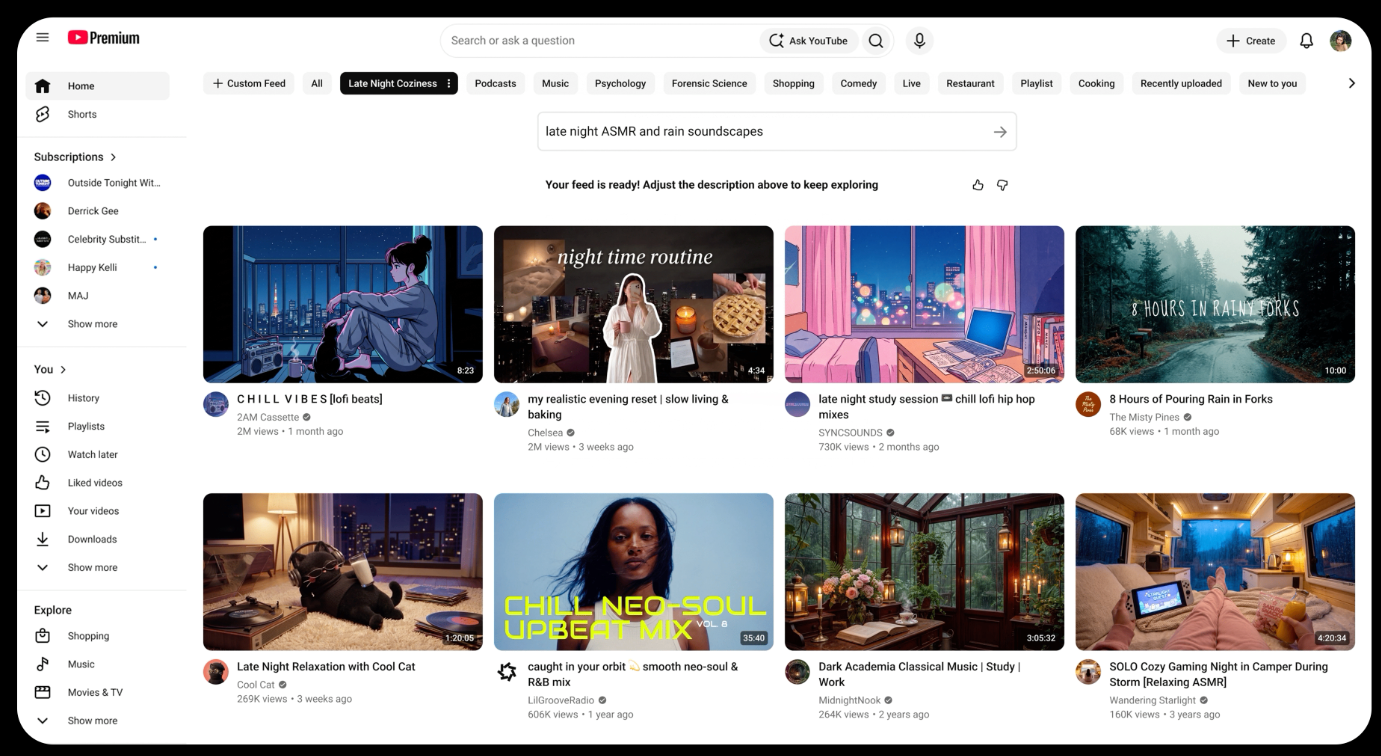Viewport: 1381px width, 756px height.
Task: Select the Podcasts chip
Action: pos(495,84)
